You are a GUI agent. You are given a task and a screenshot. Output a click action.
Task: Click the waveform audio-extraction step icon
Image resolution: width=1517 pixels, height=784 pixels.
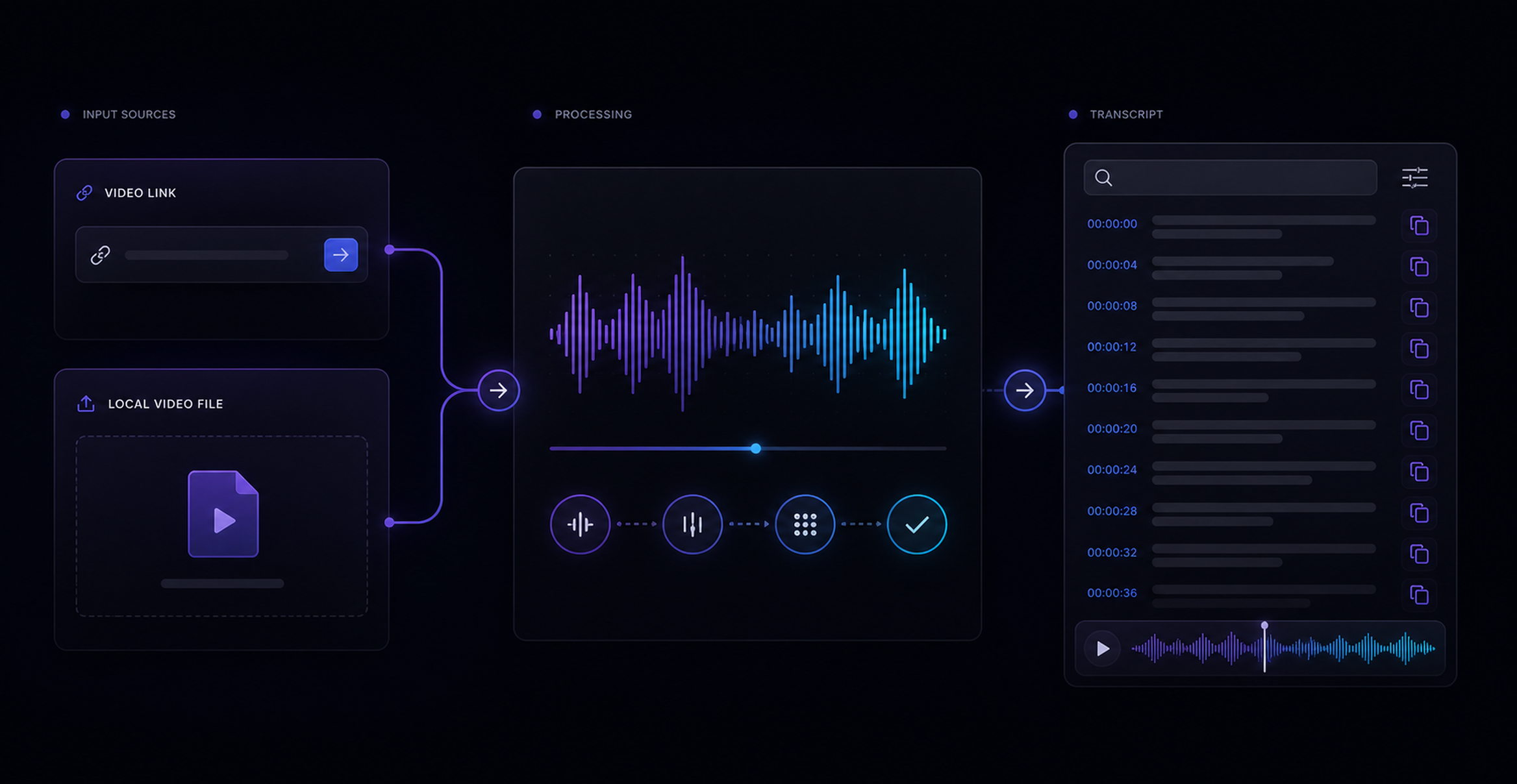click(580, 524)
